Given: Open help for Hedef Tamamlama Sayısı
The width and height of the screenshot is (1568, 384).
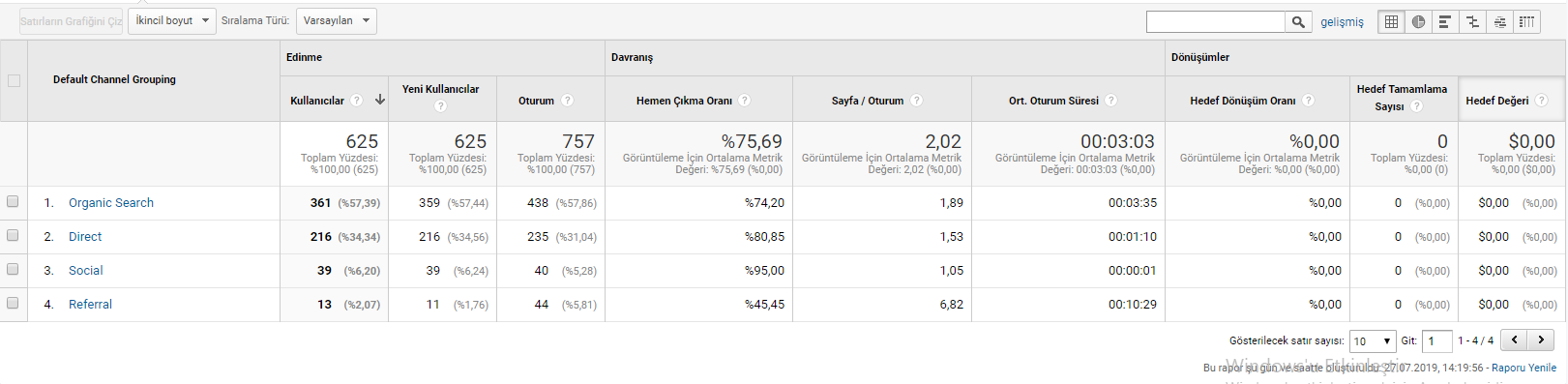Looking at the screenshot, I should (1417, 106).
